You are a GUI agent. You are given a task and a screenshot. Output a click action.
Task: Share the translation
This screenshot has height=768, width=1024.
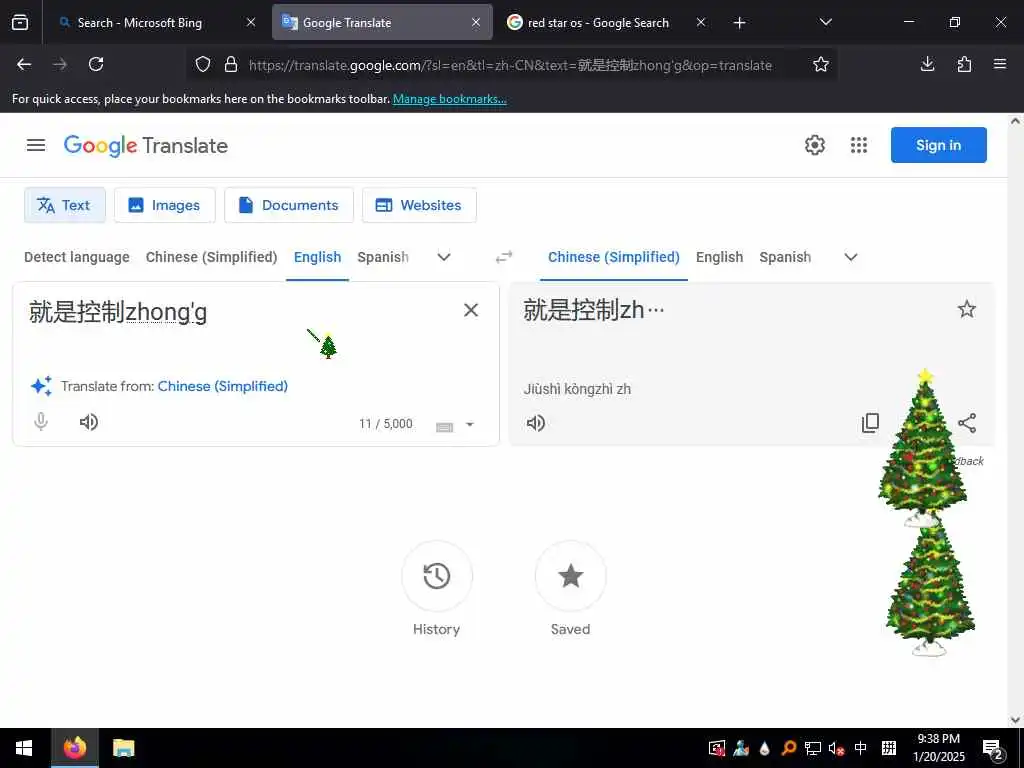(x=967, y=423)
